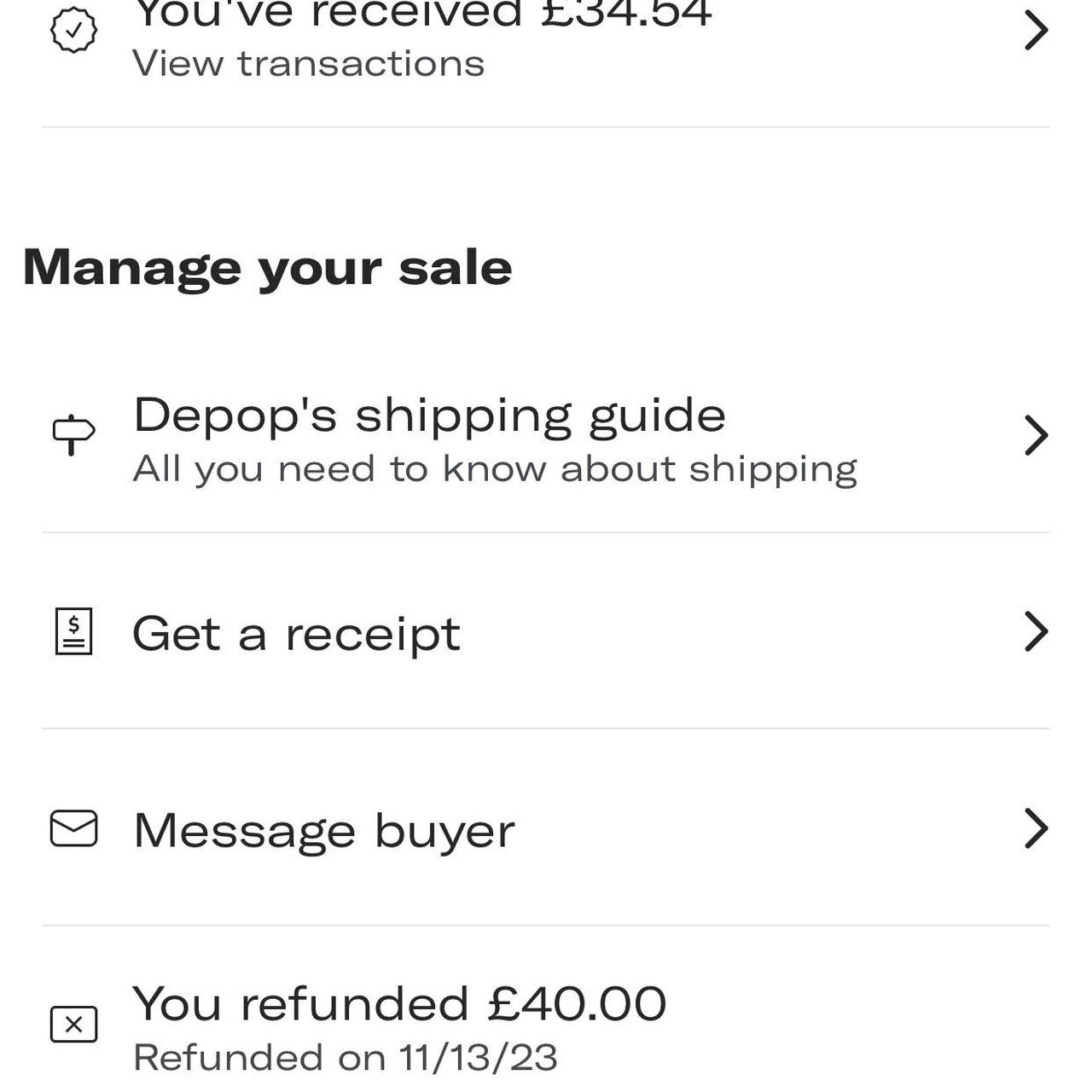The image size is (1092, 1092).
Task: Click the X symbol in the refund icon
Action: (73, 1024)
